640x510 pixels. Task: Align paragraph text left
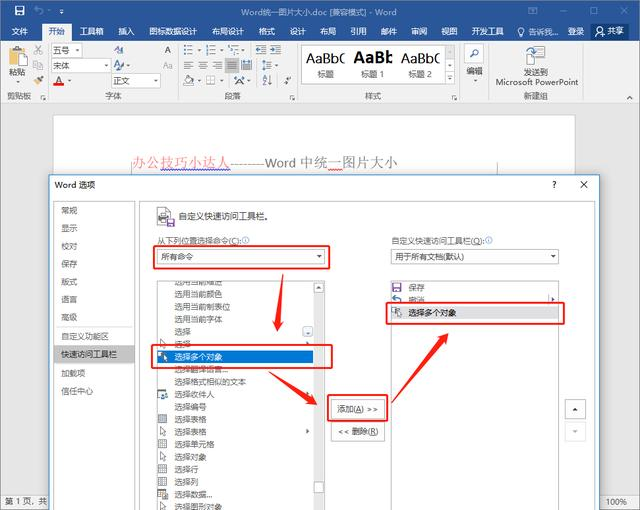[x=188, y=65]
